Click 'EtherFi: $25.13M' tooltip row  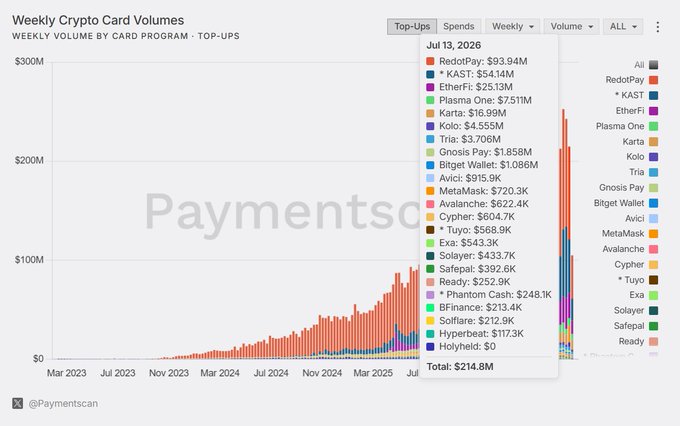coord(469,87)
